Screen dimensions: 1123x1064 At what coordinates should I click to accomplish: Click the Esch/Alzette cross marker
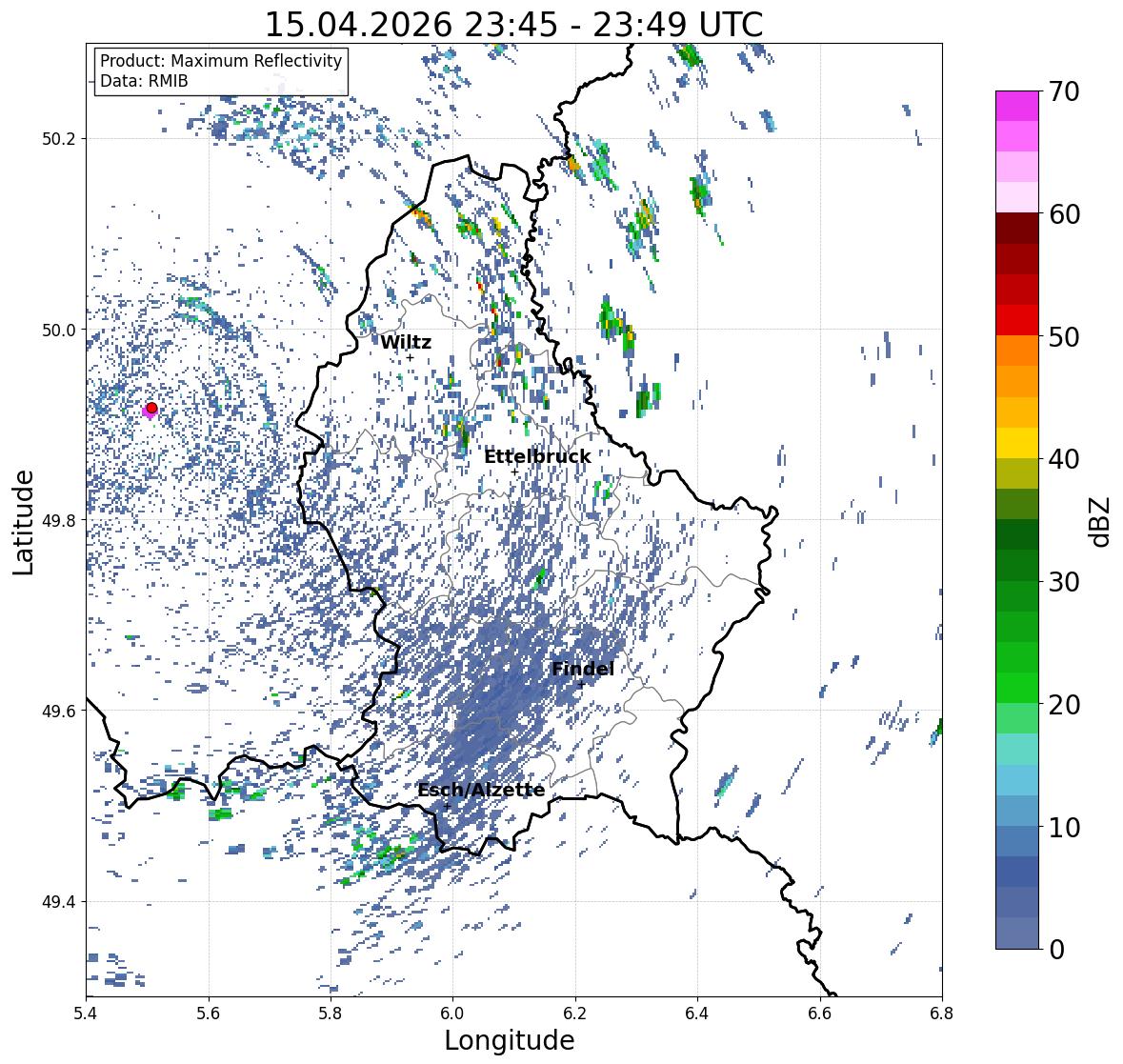[x=447, y=806]
